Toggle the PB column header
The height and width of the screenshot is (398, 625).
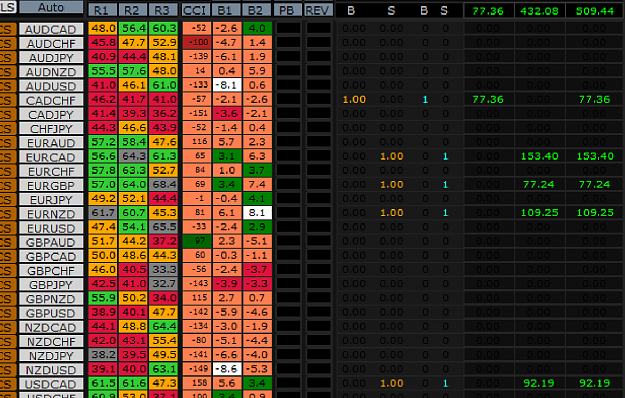tap(287, 10)
